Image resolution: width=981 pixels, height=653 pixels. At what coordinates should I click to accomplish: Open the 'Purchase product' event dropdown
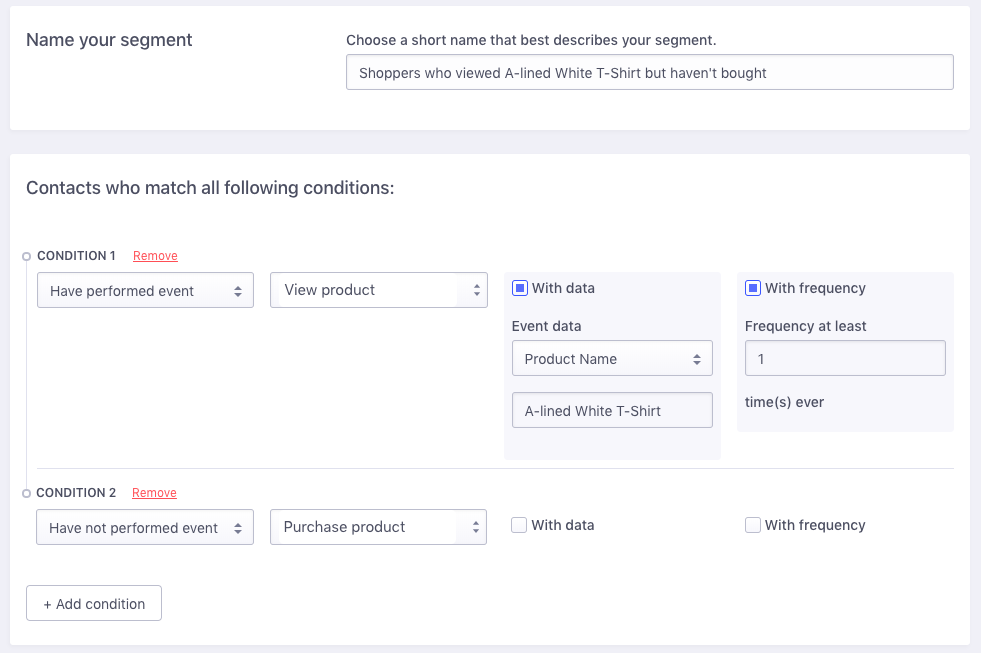click(x=378, y=527)
